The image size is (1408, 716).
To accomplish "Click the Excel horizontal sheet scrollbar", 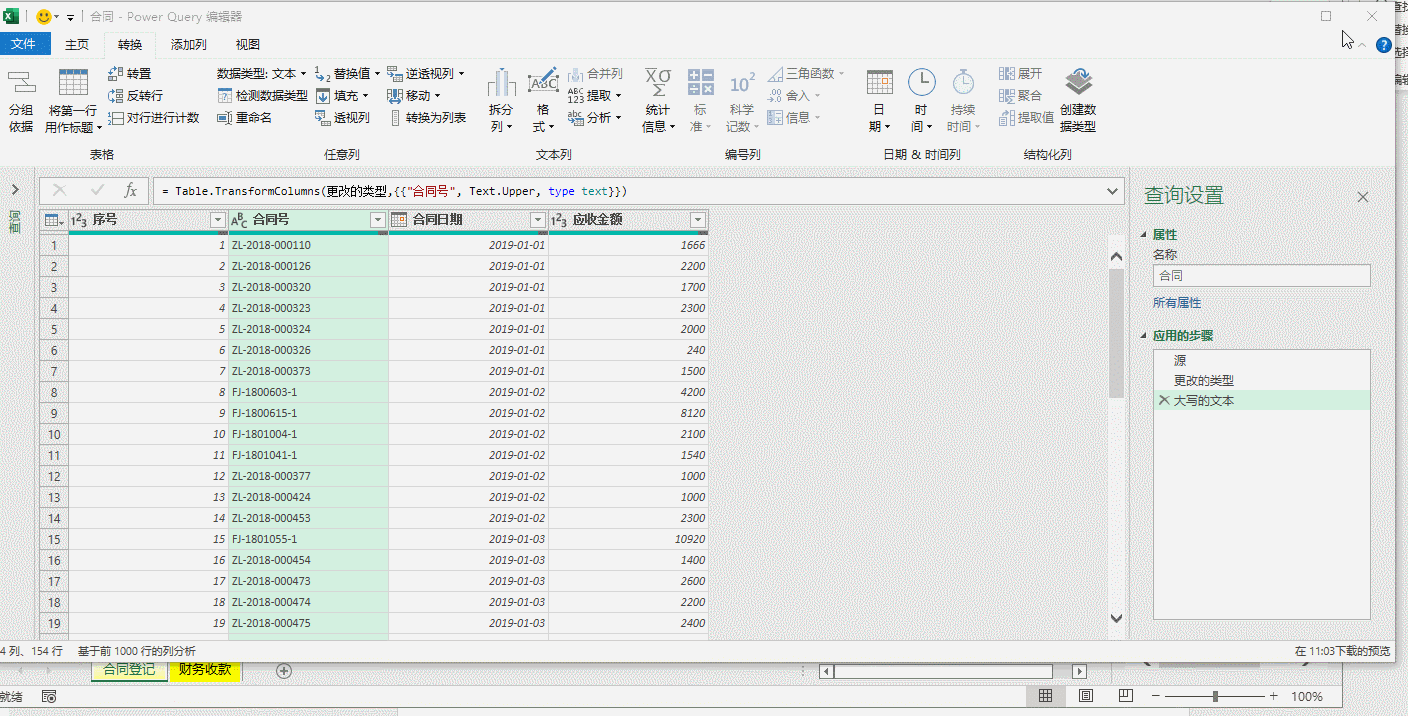I will pyautogui.click(x=943, y=671).
